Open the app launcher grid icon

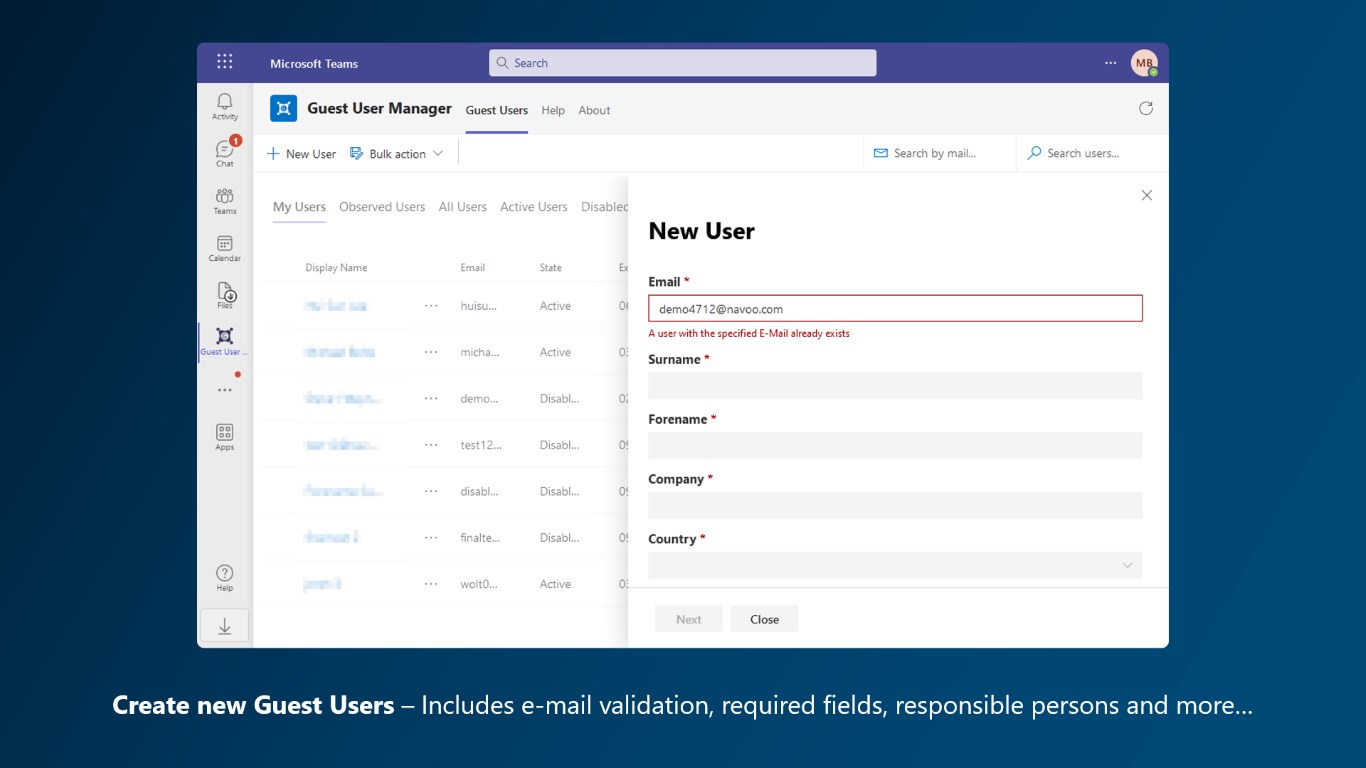pyautogui.click(x=225, y=62)
